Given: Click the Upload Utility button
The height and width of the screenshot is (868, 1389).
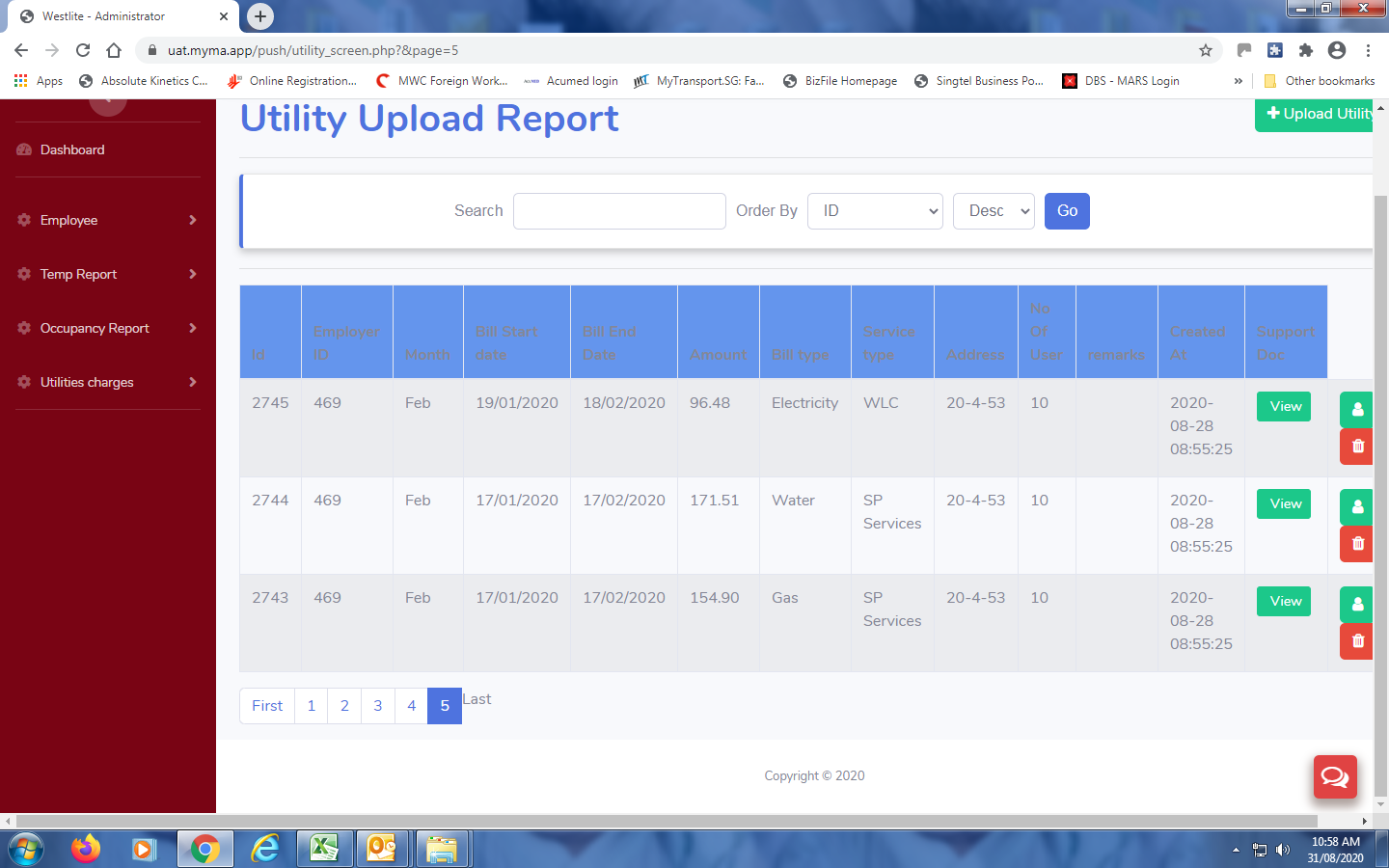Looking at the screenshot, I should [x=1318, y=114].
